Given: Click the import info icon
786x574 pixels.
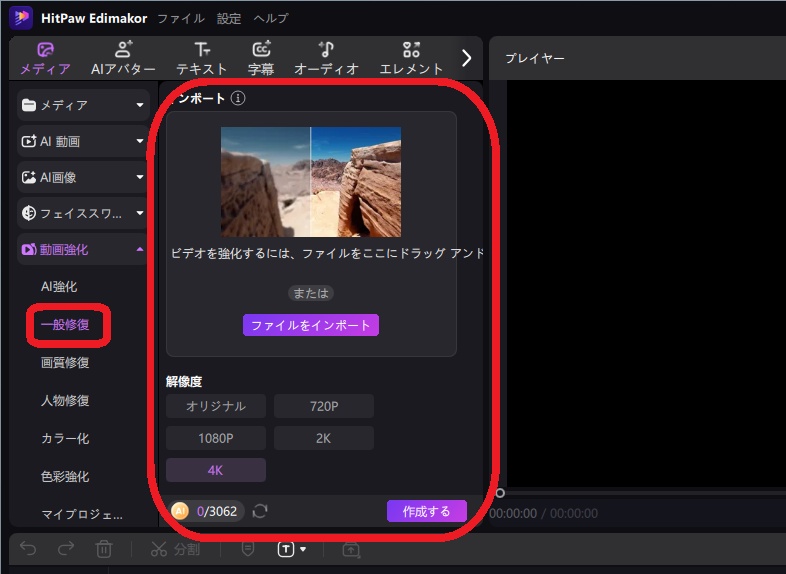Looking at the screenshot, I should [x=238, y=98].
